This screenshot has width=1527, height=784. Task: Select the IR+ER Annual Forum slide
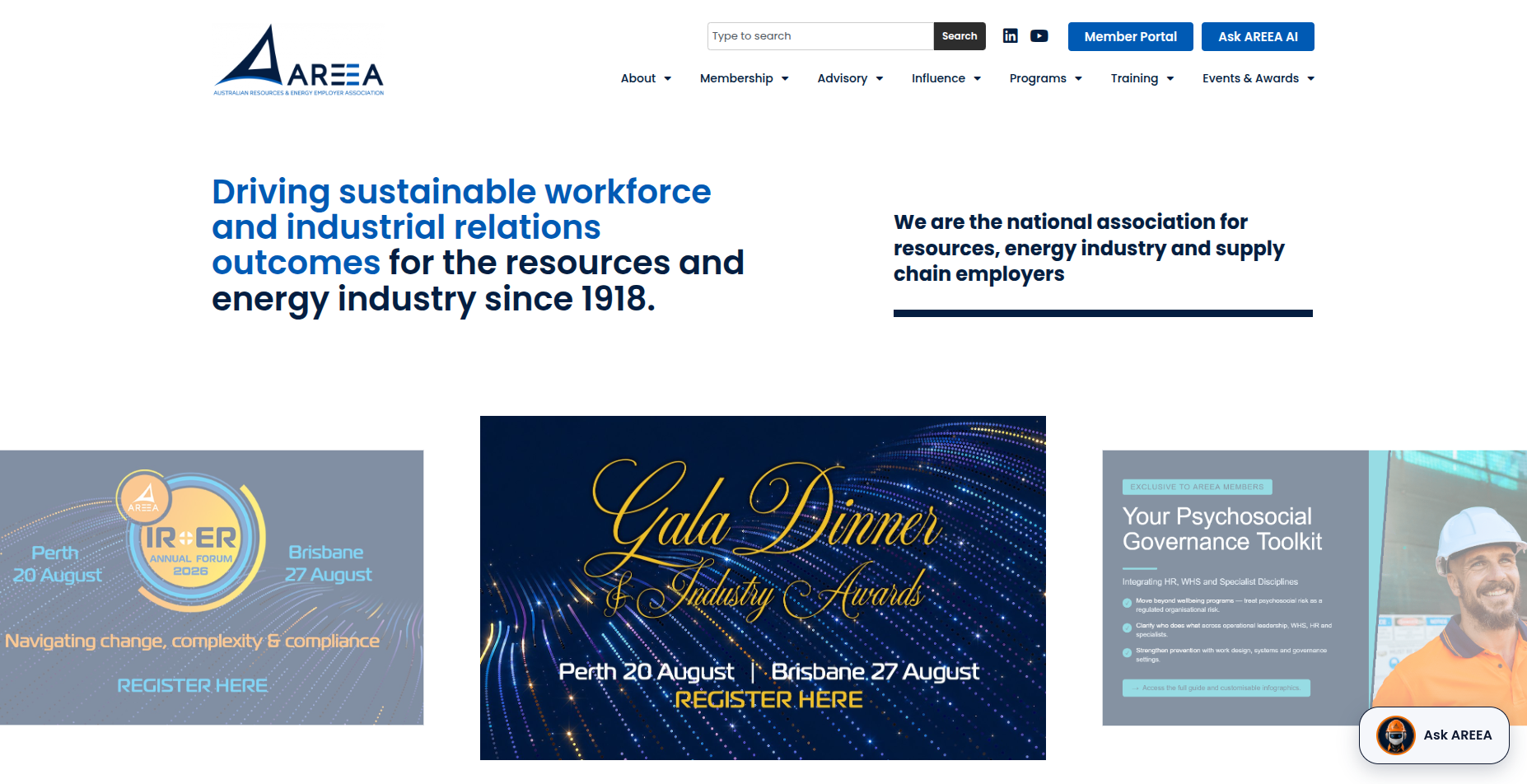212,588
